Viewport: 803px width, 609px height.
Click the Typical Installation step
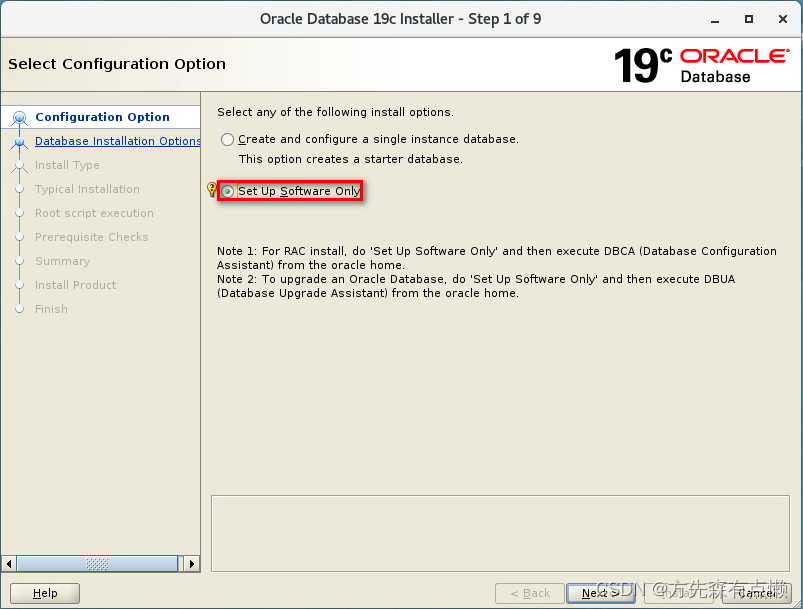[87, 189]
